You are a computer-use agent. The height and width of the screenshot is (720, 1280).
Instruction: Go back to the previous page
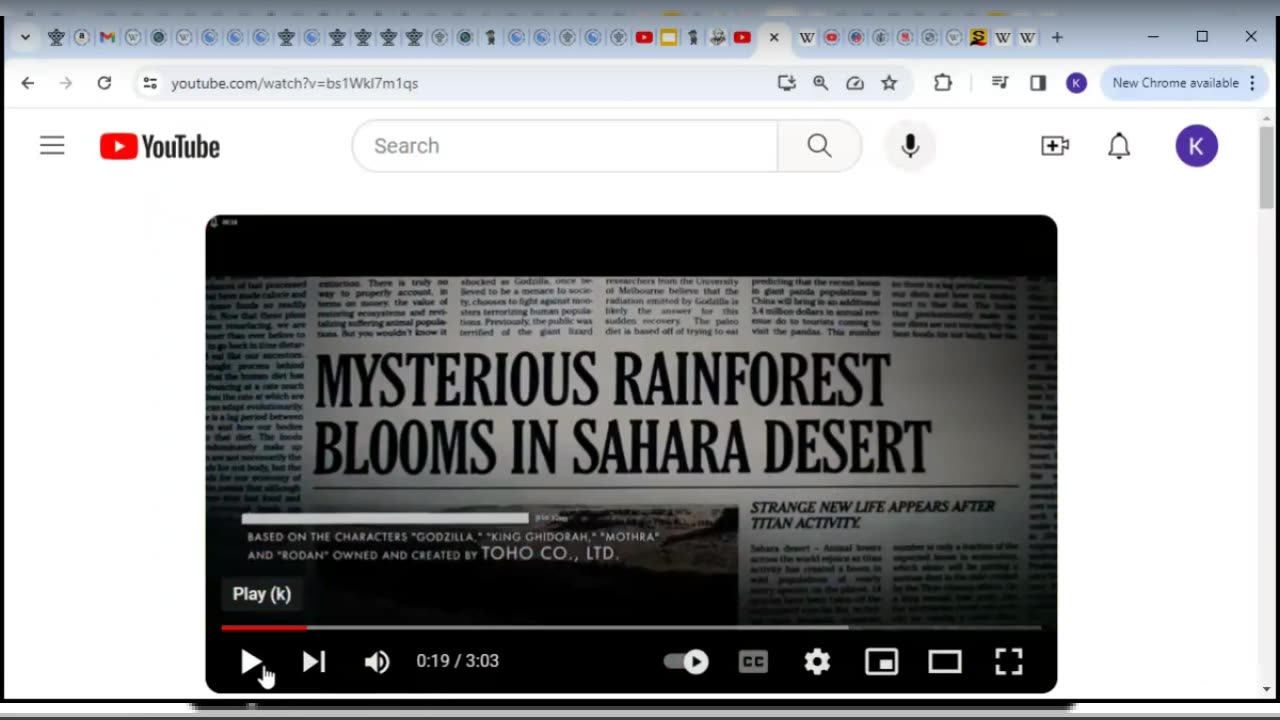[x=28, y=83]
